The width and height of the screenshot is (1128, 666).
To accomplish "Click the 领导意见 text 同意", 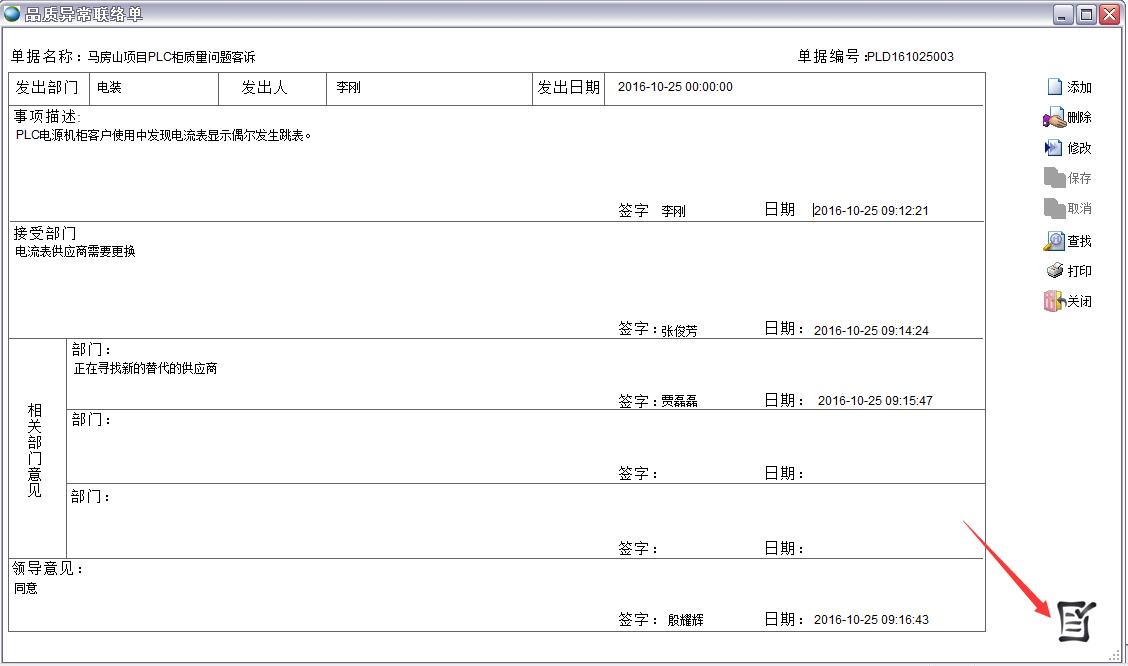I will tap(26, 589).
